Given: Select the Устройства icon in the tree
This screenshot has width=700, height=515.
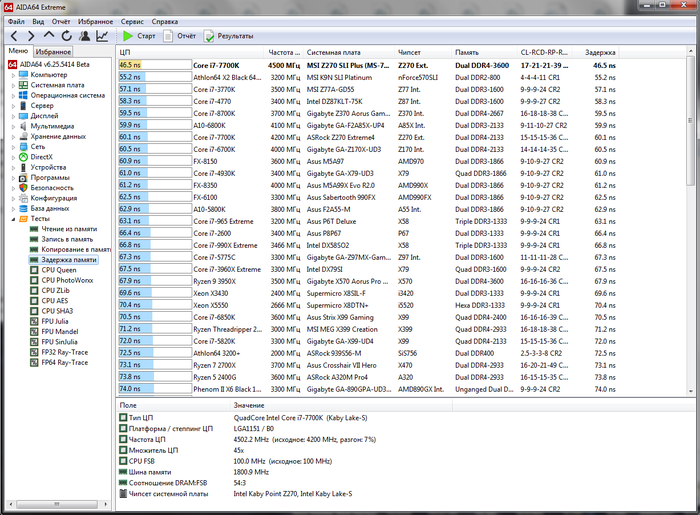Looking at the screenshot, I should 23,167.
